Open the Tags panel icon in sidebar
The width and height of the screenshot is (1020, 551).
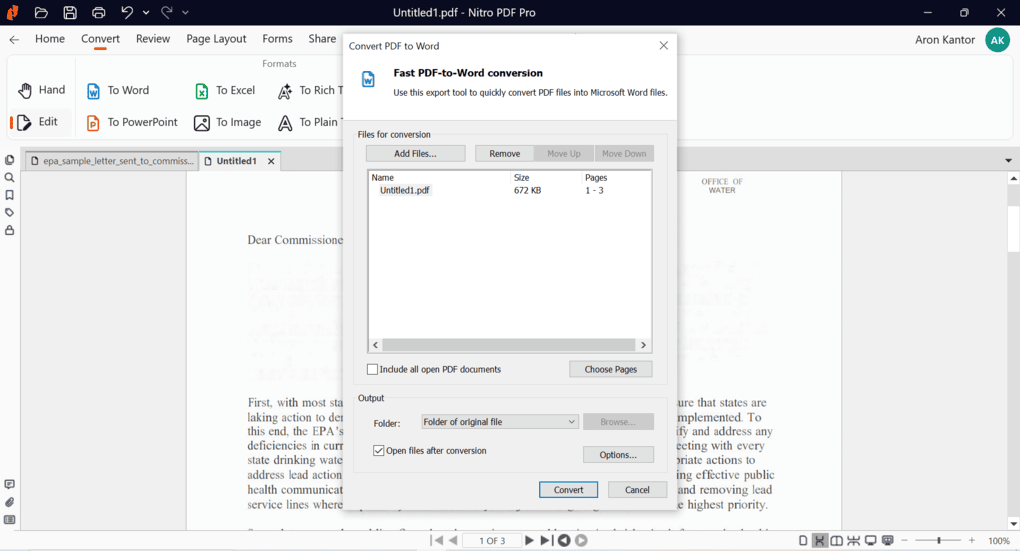click(10, 213)
